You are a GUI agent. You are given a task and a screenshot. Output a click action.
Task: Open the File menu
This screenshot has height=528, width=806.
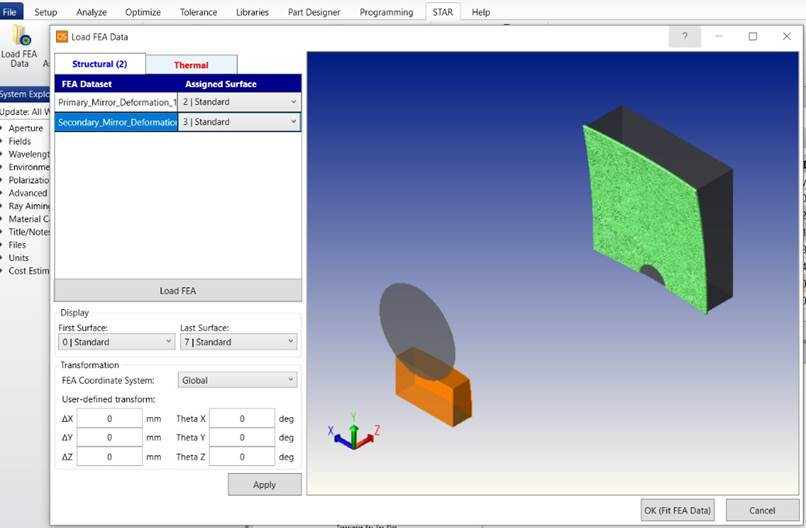point(12,12)
